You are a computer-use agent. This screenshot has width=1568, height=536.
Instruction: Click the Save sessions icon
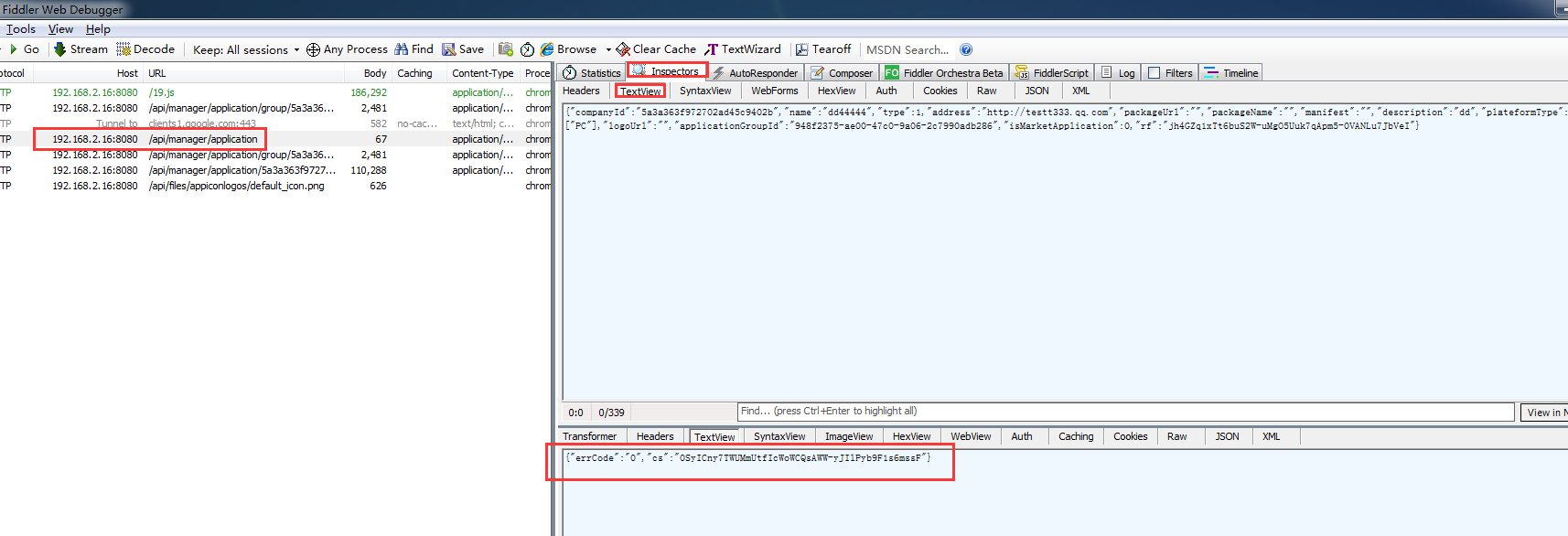coord(449,49)
